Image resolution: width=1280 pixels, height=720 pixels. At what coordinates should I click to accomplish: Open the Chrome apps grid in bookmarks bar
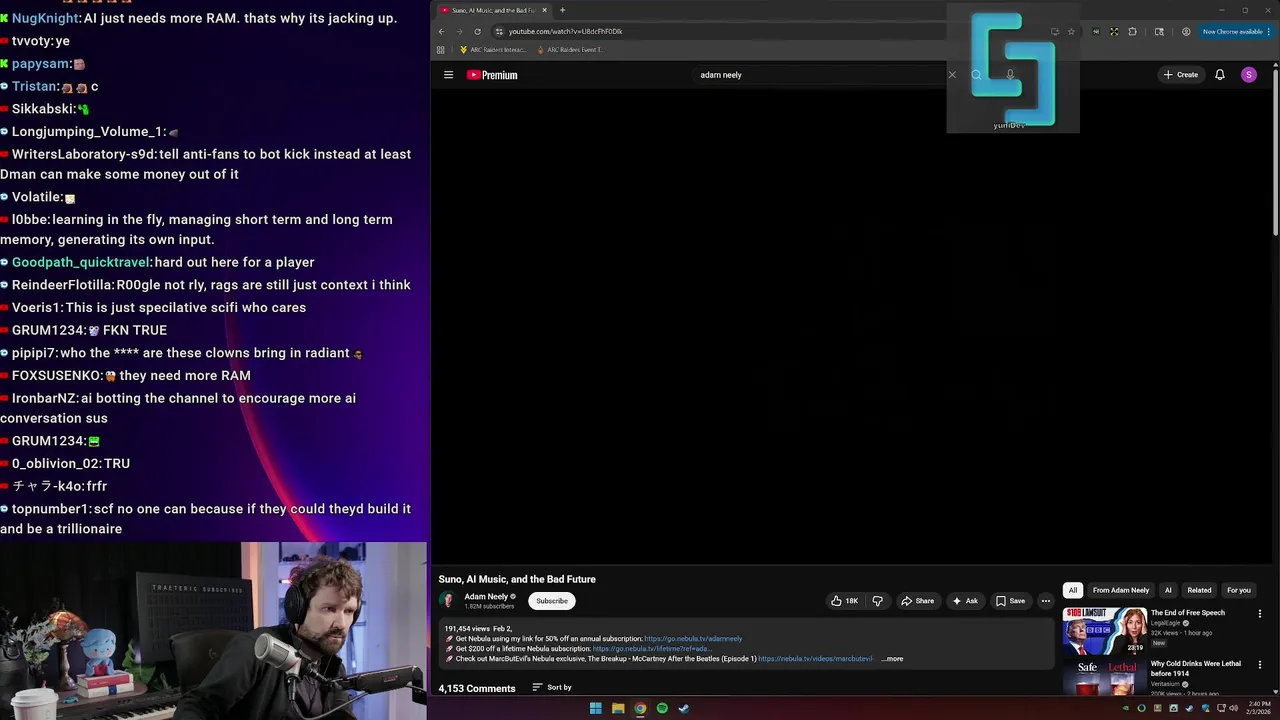(440, 50)
